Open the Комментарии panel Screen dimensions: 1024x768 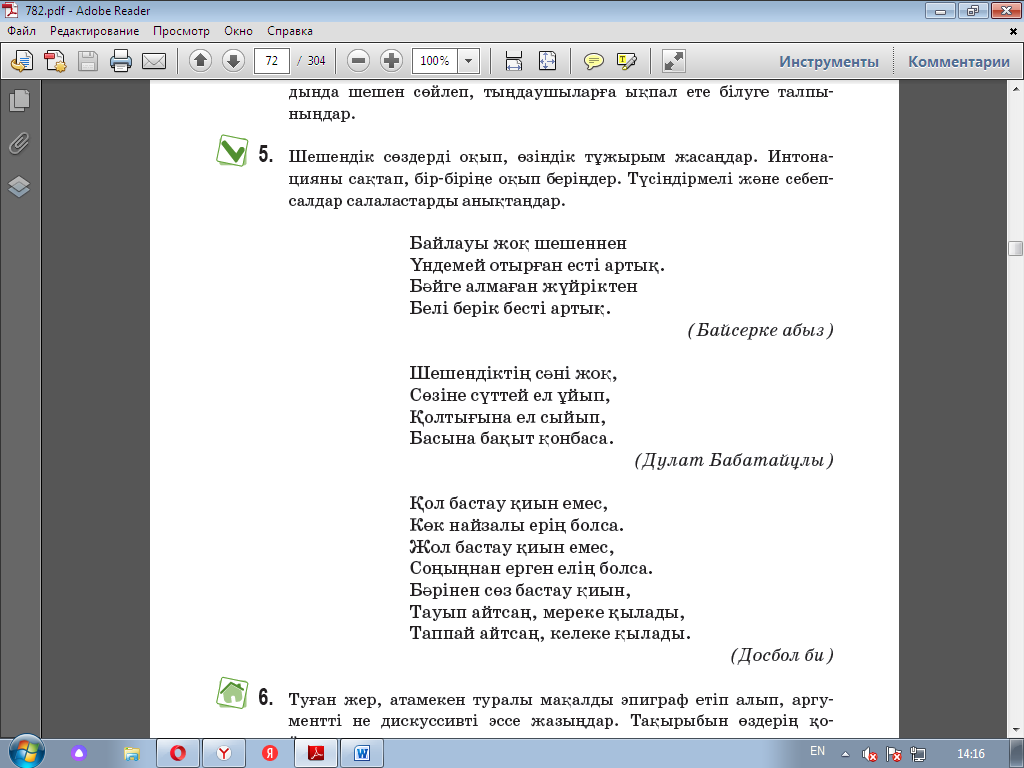coord(959,61)
